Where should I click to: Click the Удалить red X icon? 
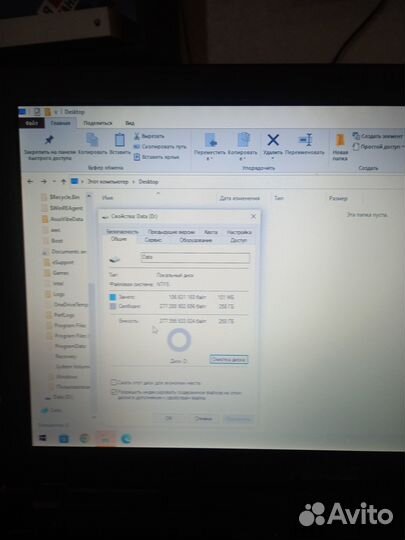click(x=273, y=140)
